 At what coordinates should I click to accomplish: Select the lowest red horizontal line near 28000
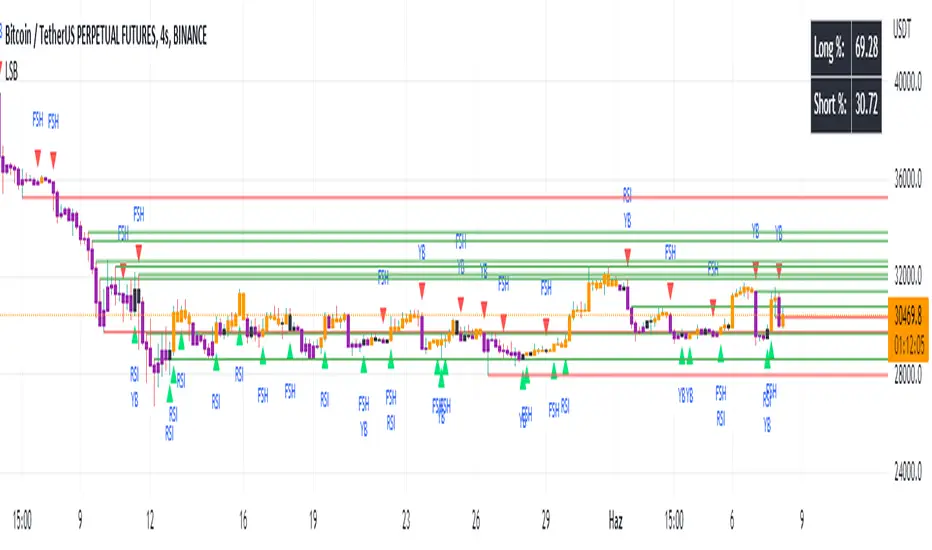tap(688, 375)
